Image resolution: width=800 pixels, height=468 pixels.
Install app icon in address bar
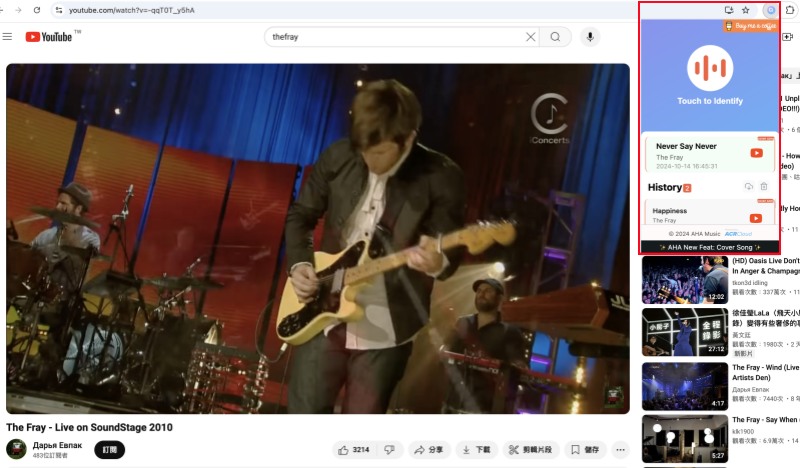click(729, 10)
